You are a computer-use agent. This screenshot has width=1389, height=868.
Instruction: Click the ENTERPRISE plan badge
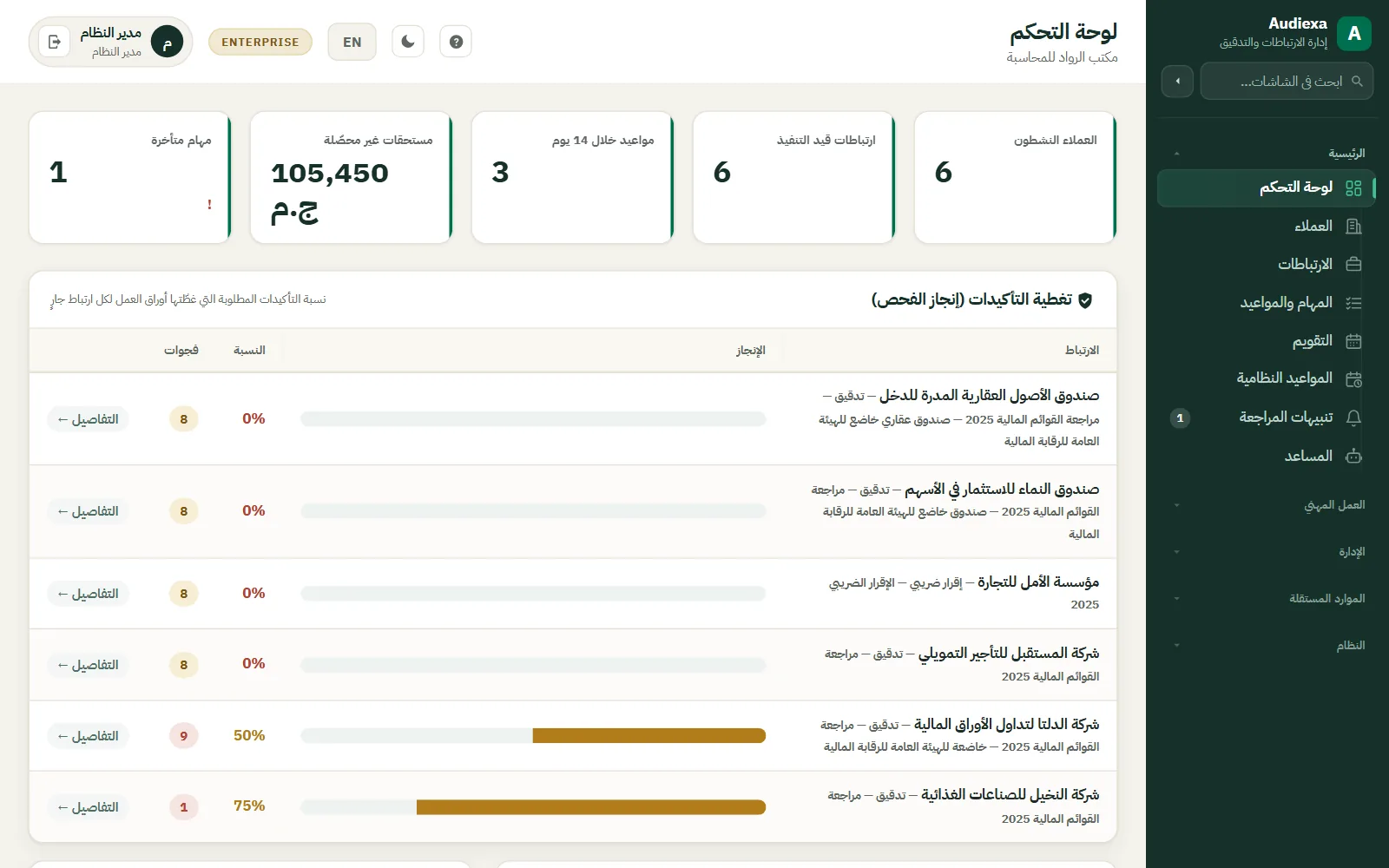pyautogui.click(x=260, y=42)
